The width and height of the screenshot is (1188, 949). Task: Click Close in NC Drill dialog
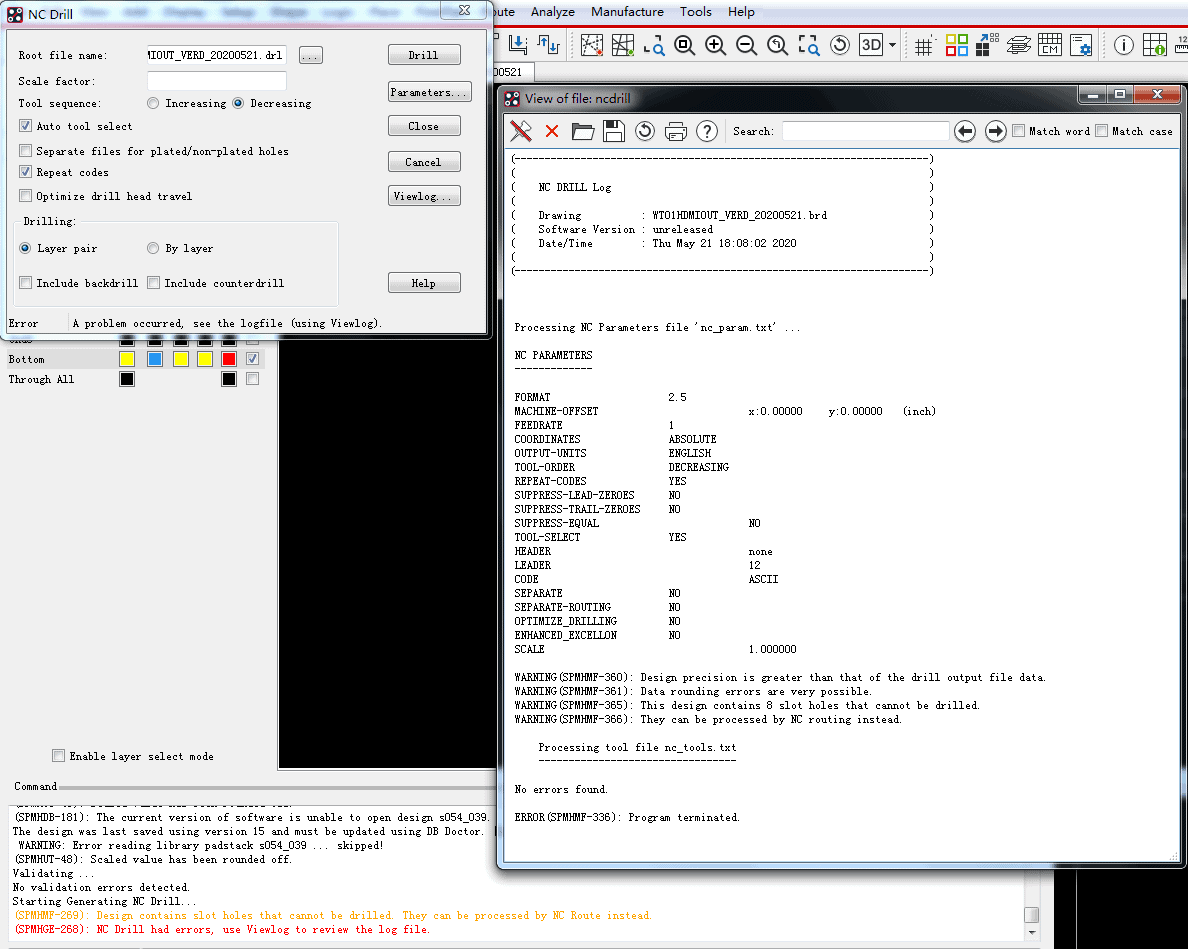tap(424, 126)
